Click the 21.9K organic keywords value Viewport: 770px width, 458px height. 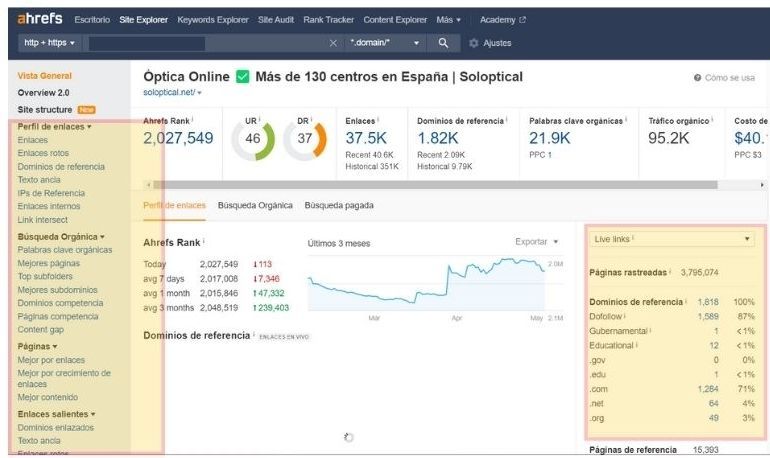click(x=550, y=138)
